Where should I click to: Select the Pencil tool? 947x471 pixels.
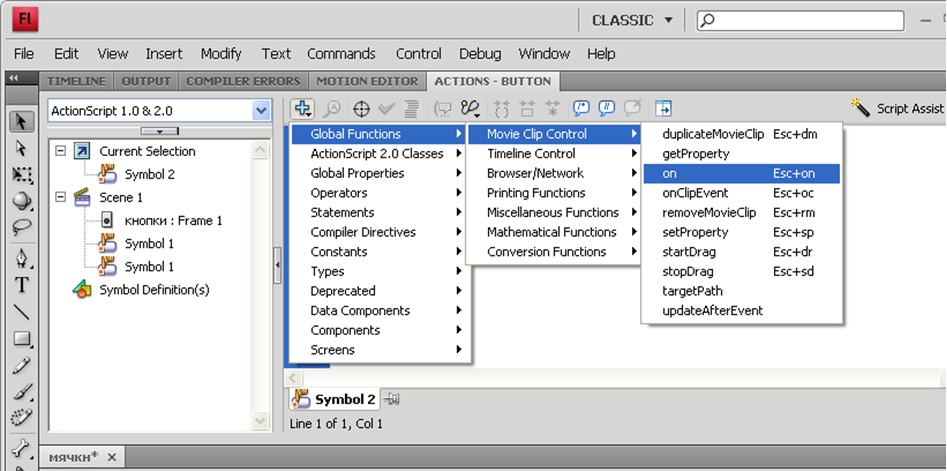pos(21,365)
